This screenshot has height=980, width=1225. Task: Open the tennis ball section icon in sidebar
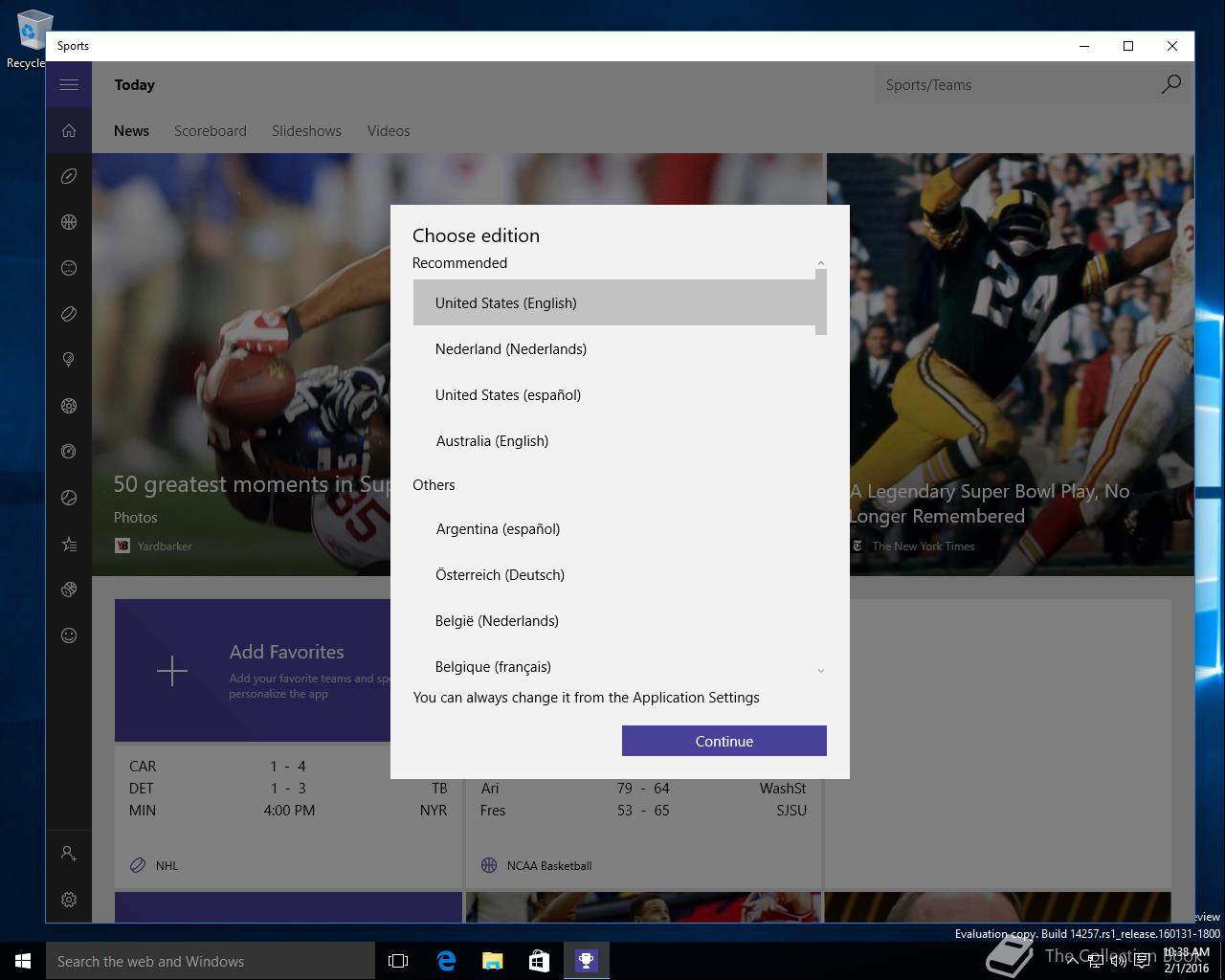69,498
